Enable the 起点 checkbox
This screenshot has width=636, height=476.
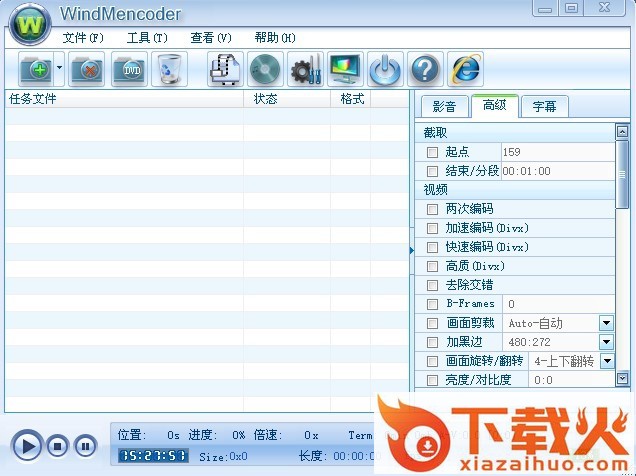tap(432, 152)
